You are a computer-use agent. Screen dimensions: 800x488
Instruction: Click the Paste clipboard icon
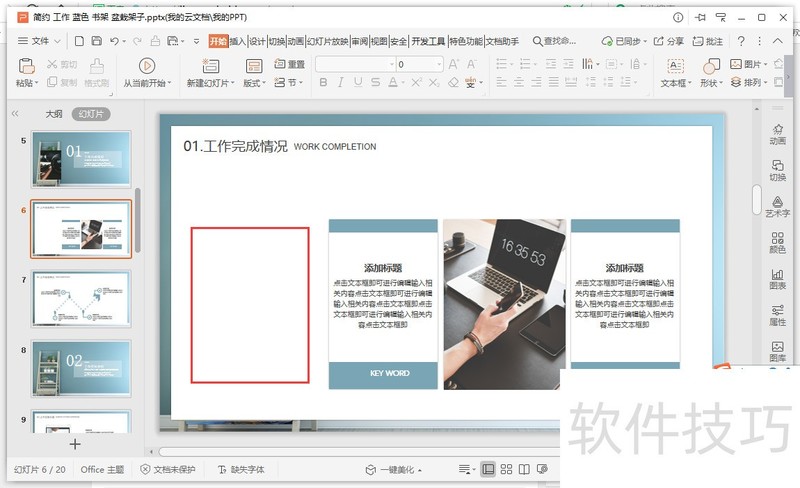27,66
